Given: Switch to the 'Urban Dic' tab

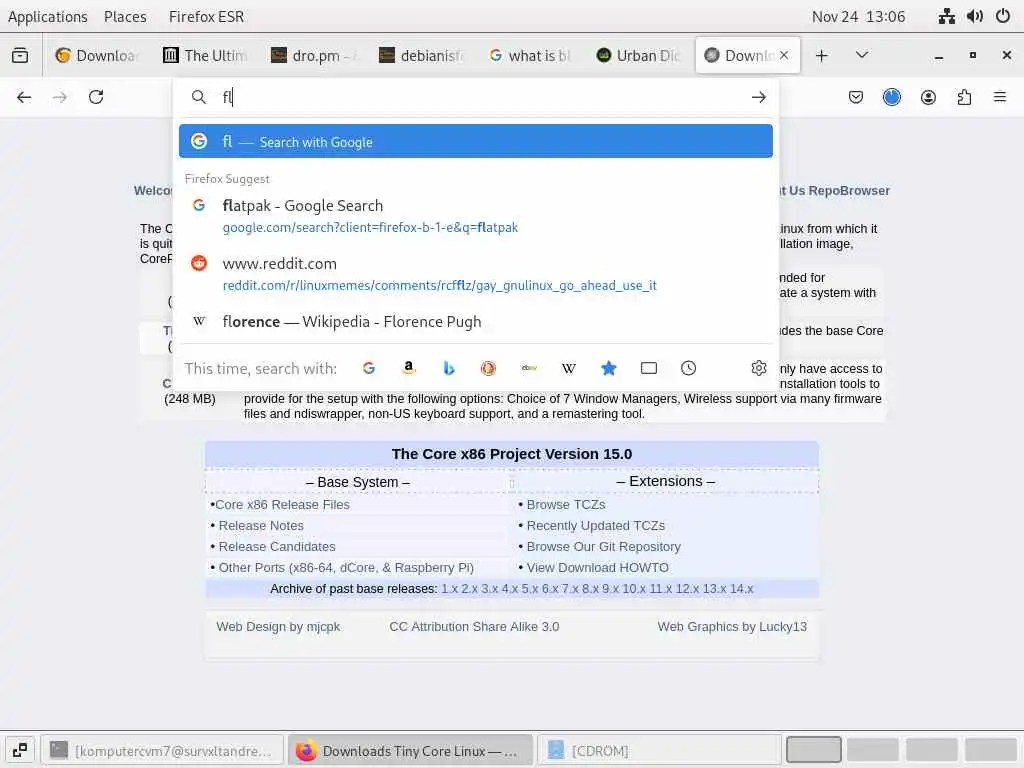Looking at the screenshot, I should tap(638, 56).
